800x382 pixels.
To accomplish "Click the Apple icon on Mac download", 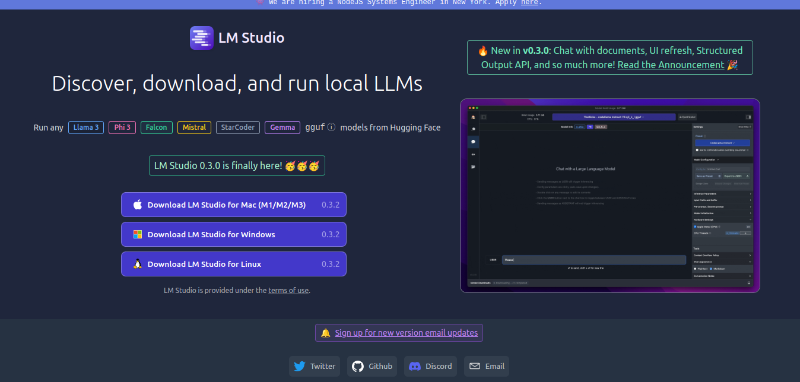I will point(137,205).
